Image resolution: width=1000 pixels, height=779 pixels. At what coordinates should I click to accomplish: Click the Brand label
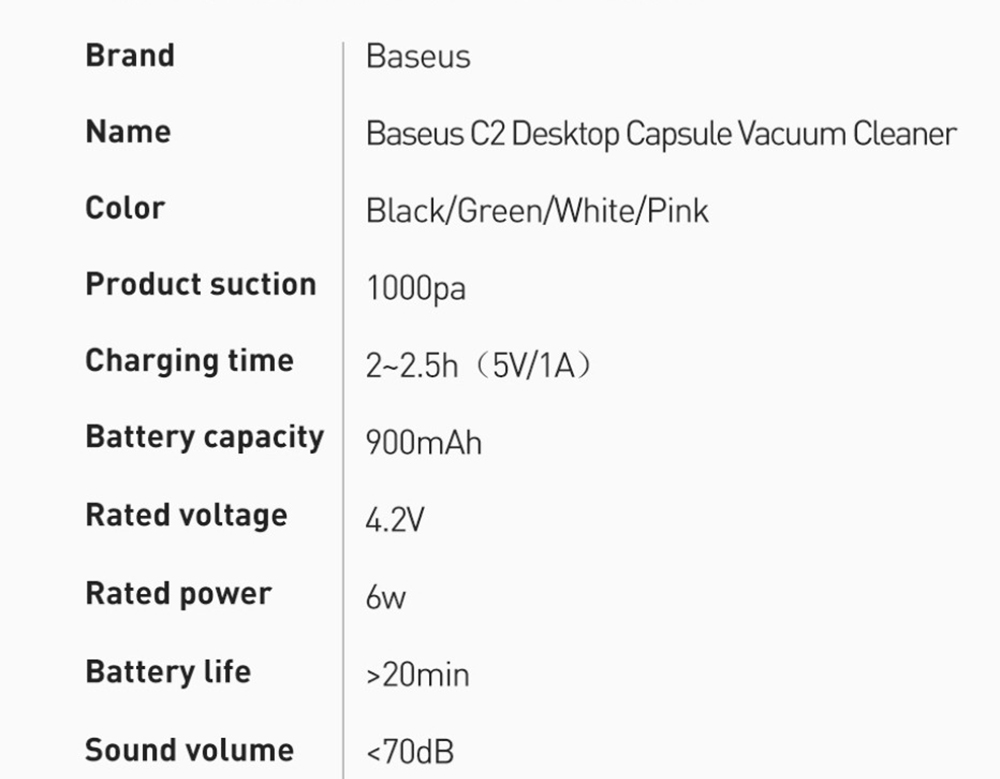click(x=130, y=55)
